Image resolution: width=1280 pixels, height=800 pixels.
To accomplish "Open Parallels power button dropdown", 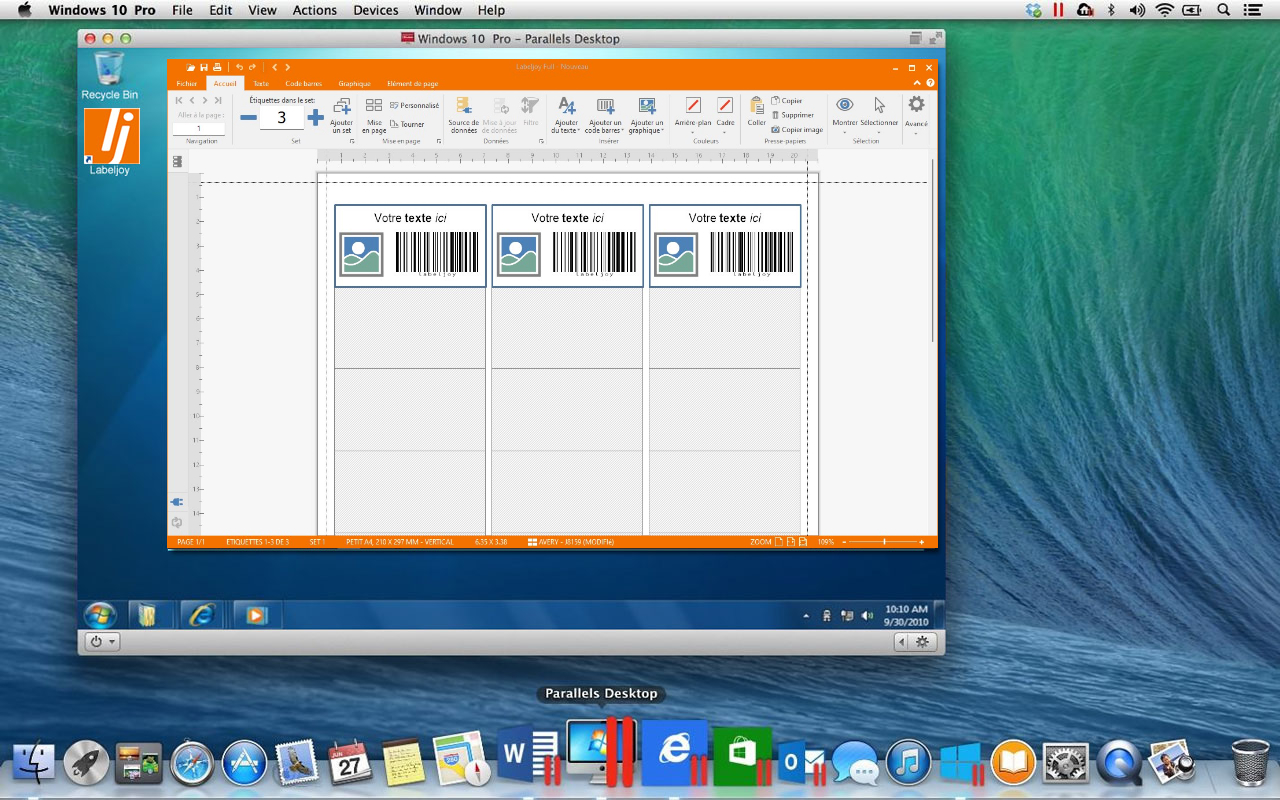I will point(102,642).
